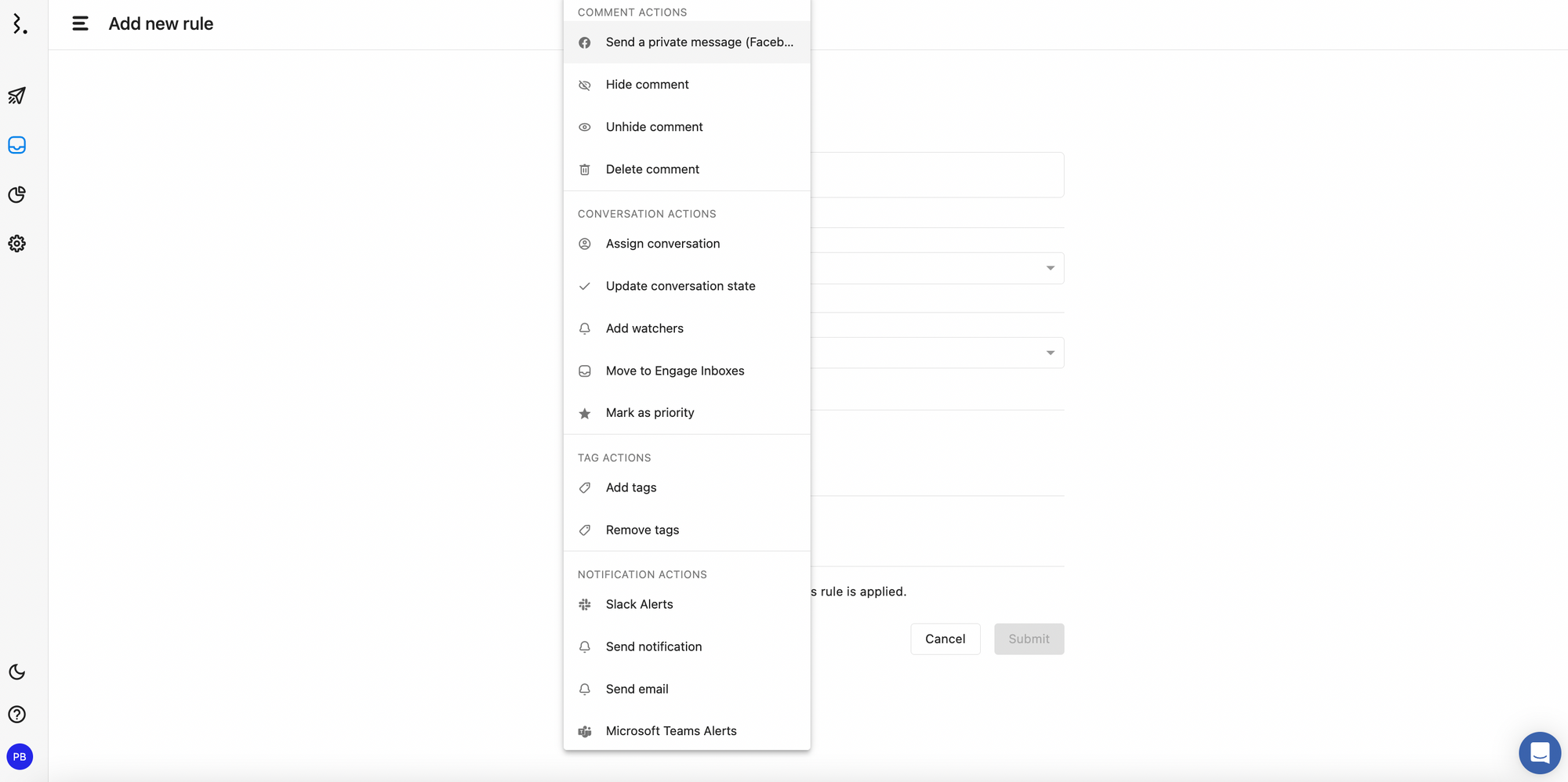Open the Publish paper plane icon in sidebar
The height and width of the screenshot is (782, 1568).
point(16,96)
